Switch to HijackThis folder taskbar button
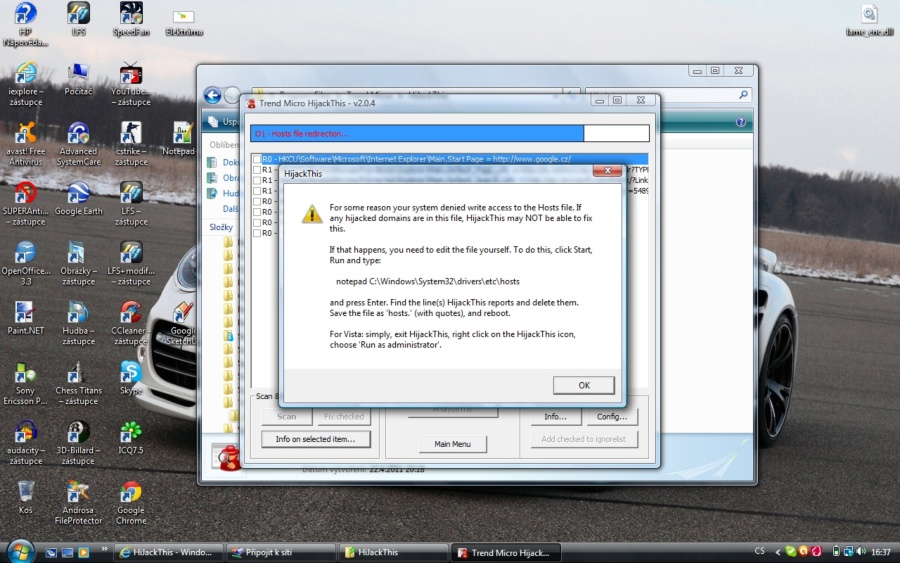 pos(393,553)
